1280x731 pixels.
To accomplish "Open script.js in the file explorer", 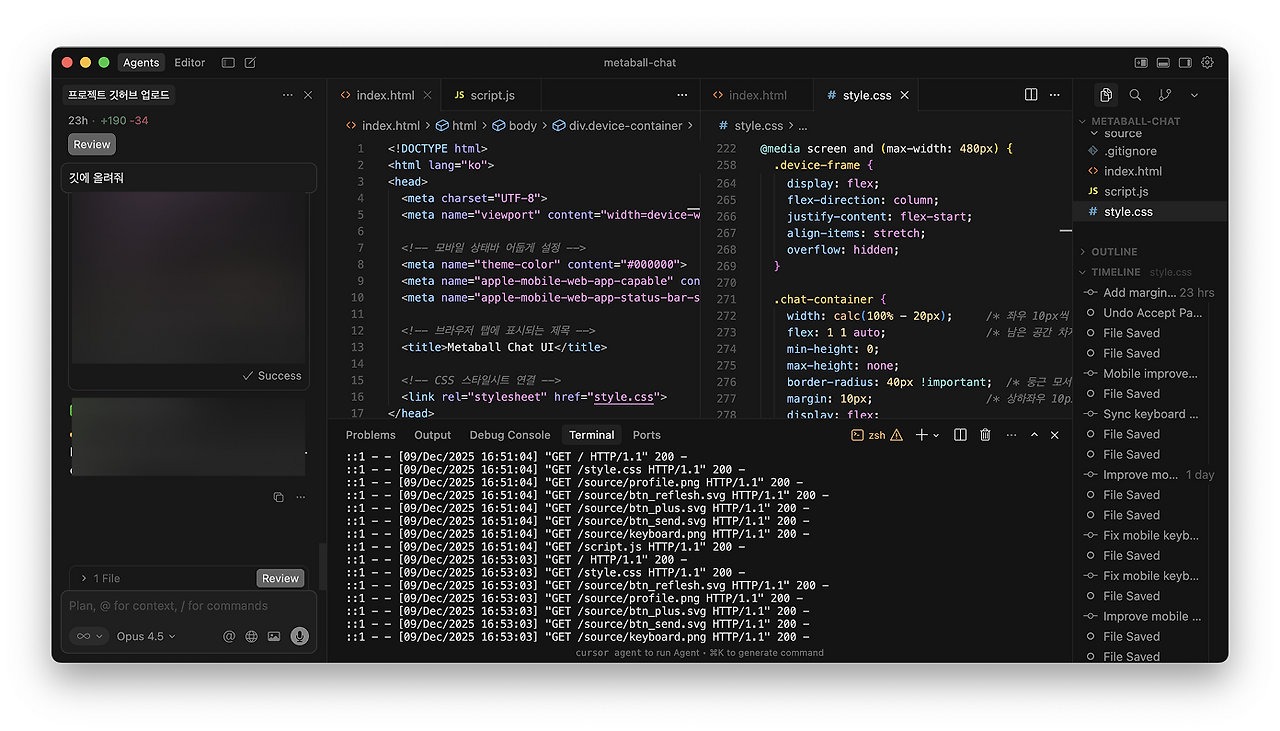I will coord(1125,191).
